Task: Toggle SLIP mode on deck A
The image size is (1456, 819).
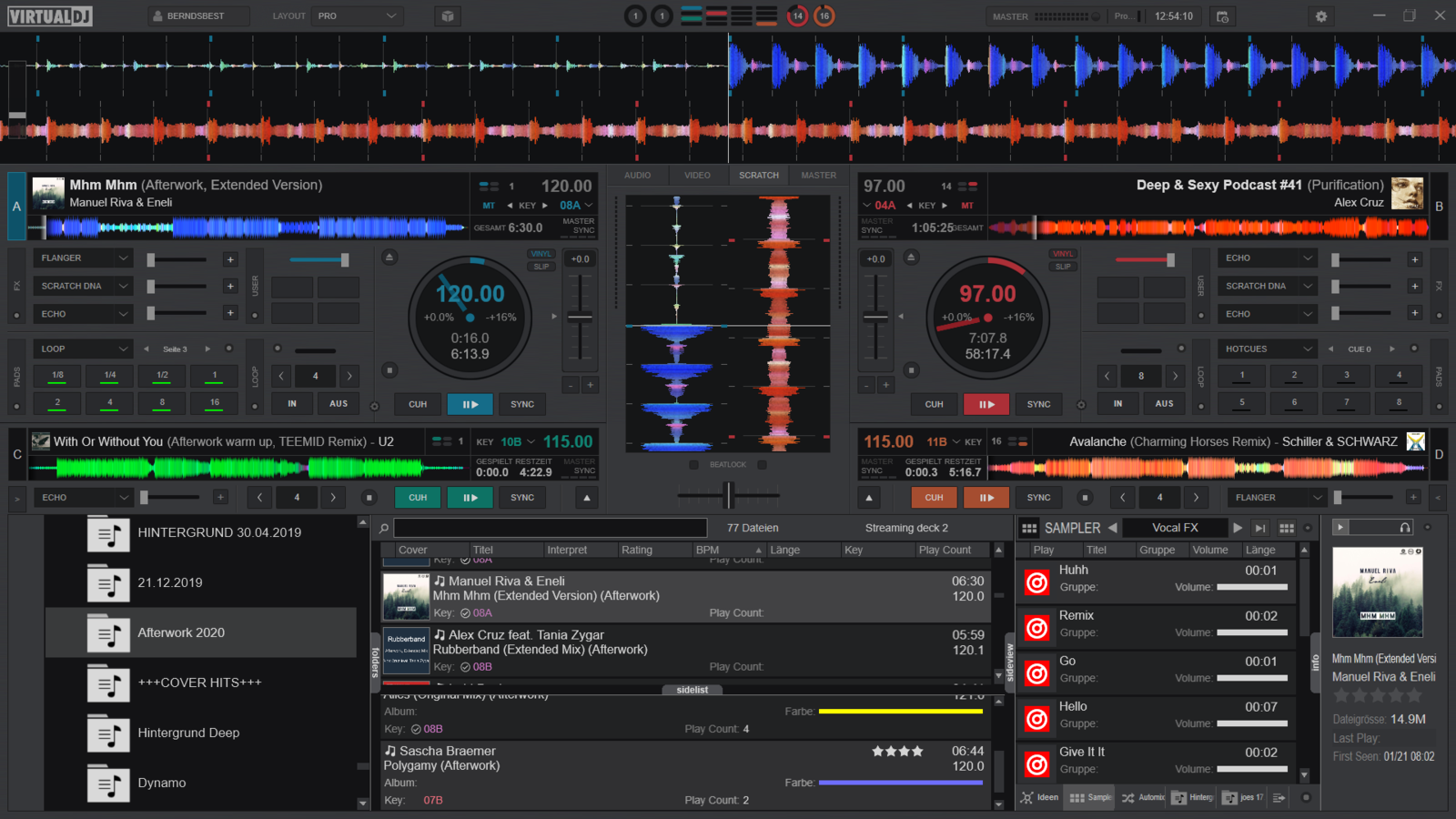Action: pos(541,267)
